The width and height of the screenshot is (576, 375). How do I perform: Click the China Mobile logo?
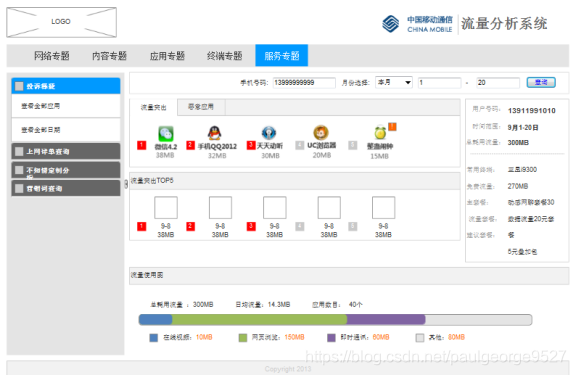417,24
